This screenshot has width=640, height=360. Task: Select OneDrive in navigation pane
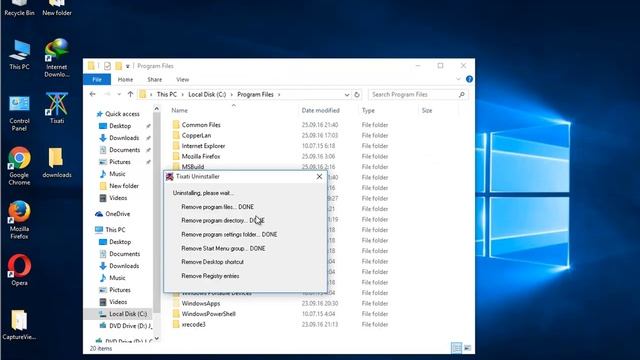point(118,213)
